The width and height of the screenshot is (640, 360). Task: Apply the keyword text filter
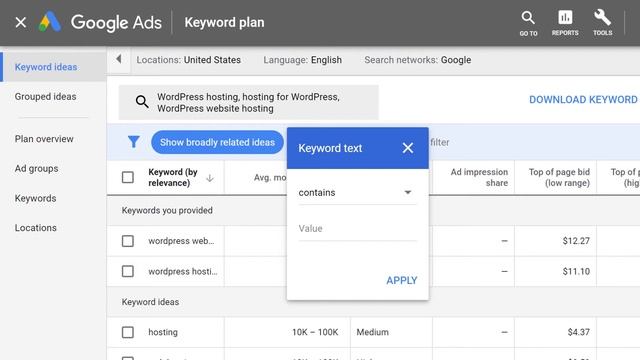pyautogui.click(x=402, y=280)
